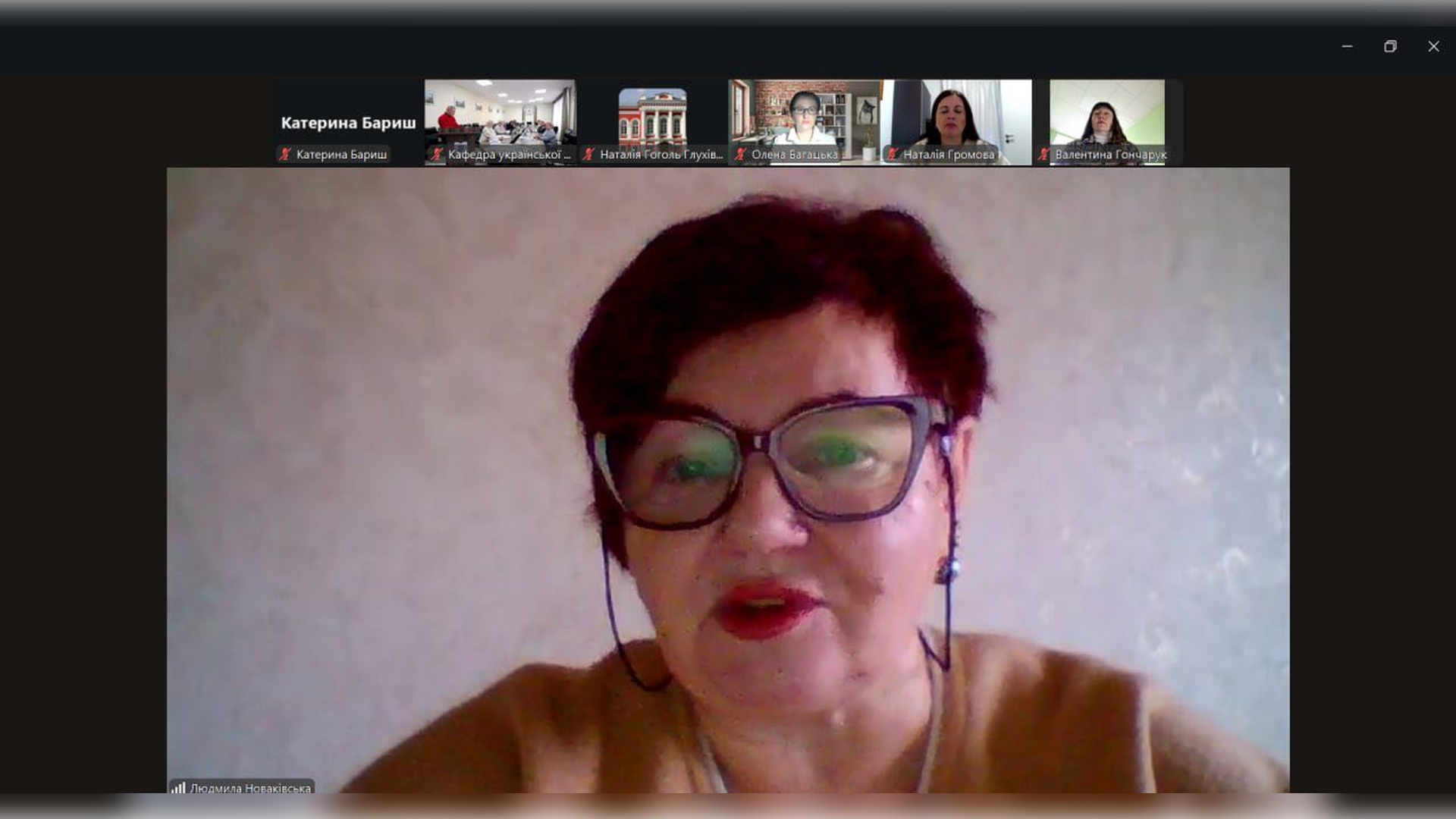Image resolution: width=1456 pixels, height=819 pixels.
Task: Click muted mic icon beside Олена Багацька
Action: (740, 155)
